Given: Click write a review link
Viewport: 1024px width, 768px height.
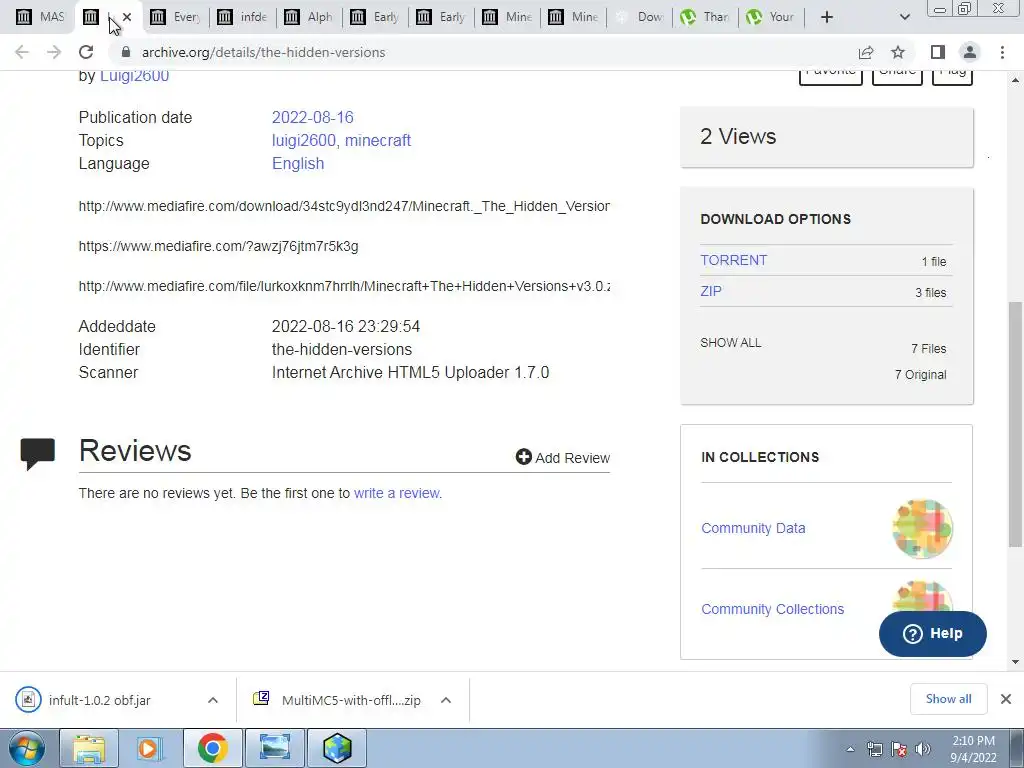Looking at the screenshot, I should coord(397,493).
